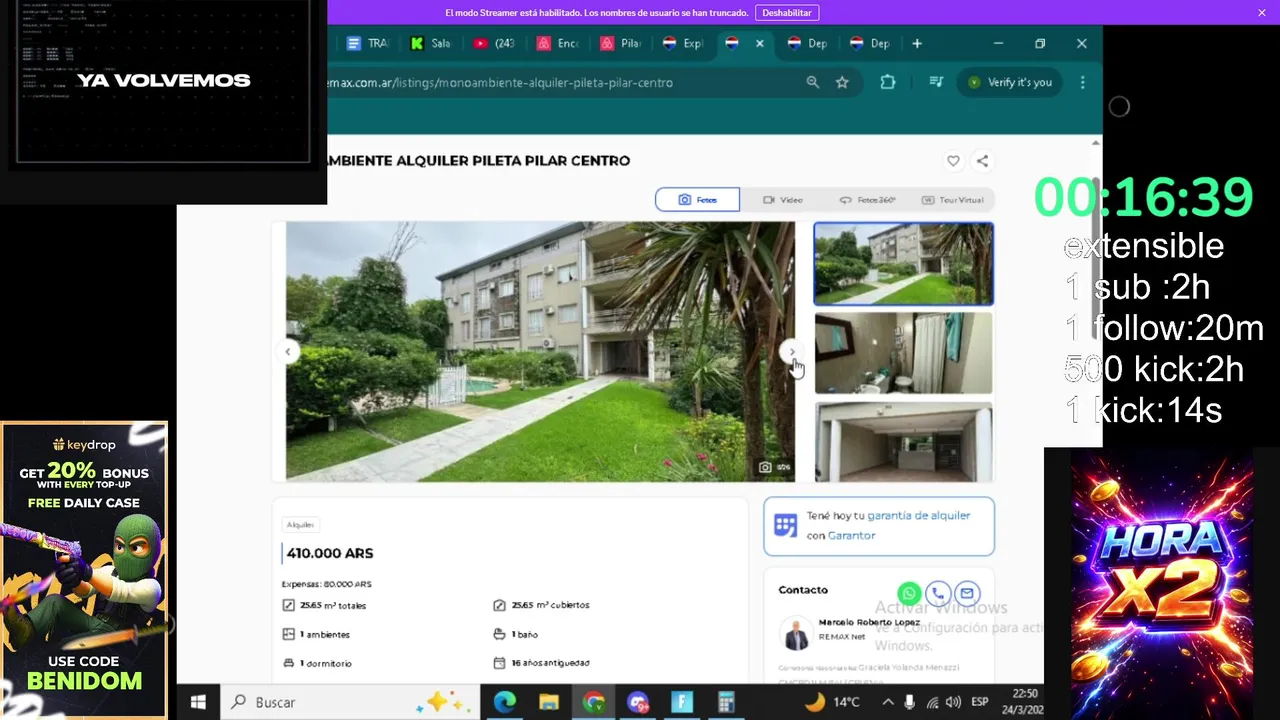The width and height of the screenshot is (1280, 720).
Task: Open a new browser tab with plus
Action: point(917,43)
